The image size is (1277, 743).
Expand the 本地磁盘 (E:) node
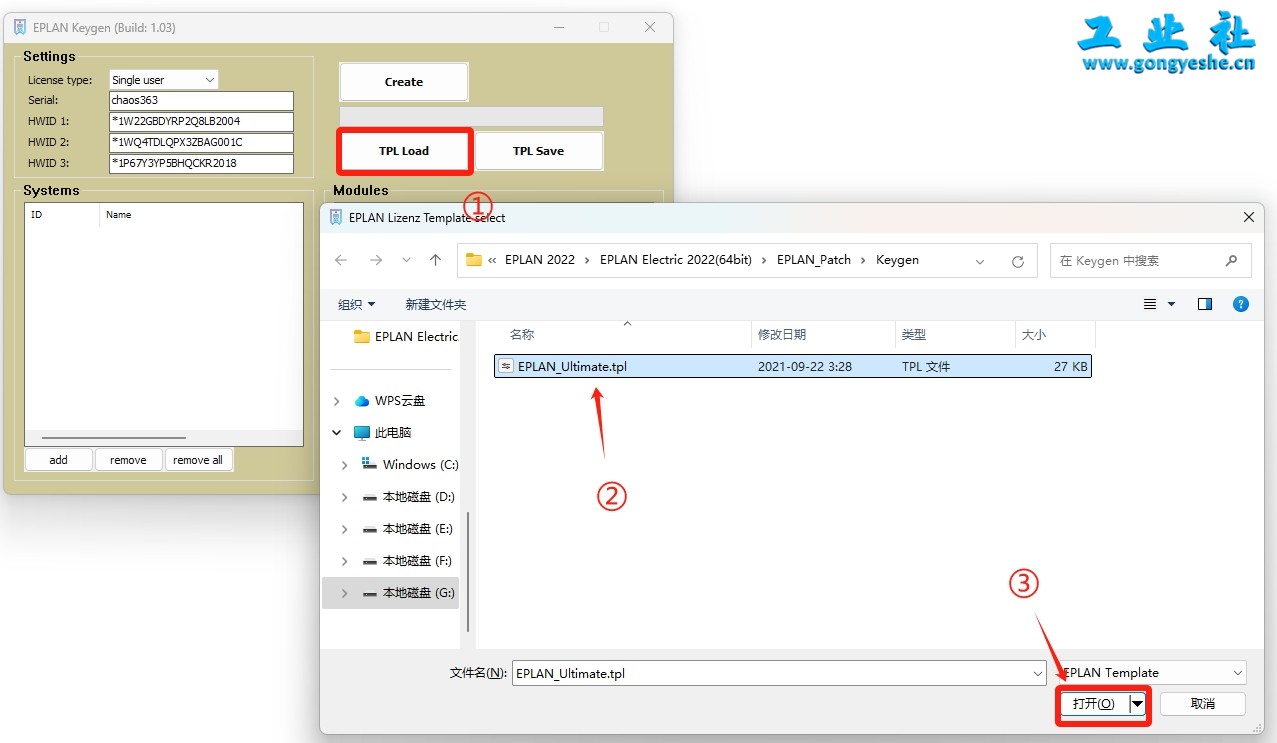tap(345, 529)
